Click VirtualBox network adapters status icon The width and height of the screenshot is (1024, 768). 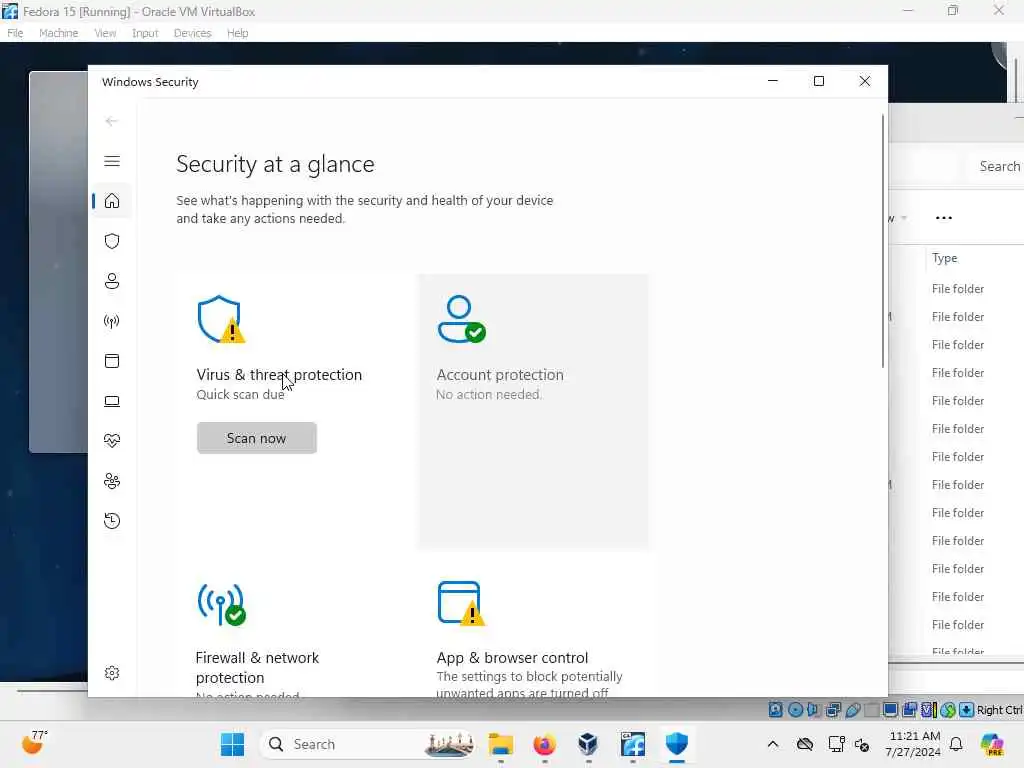833,710
